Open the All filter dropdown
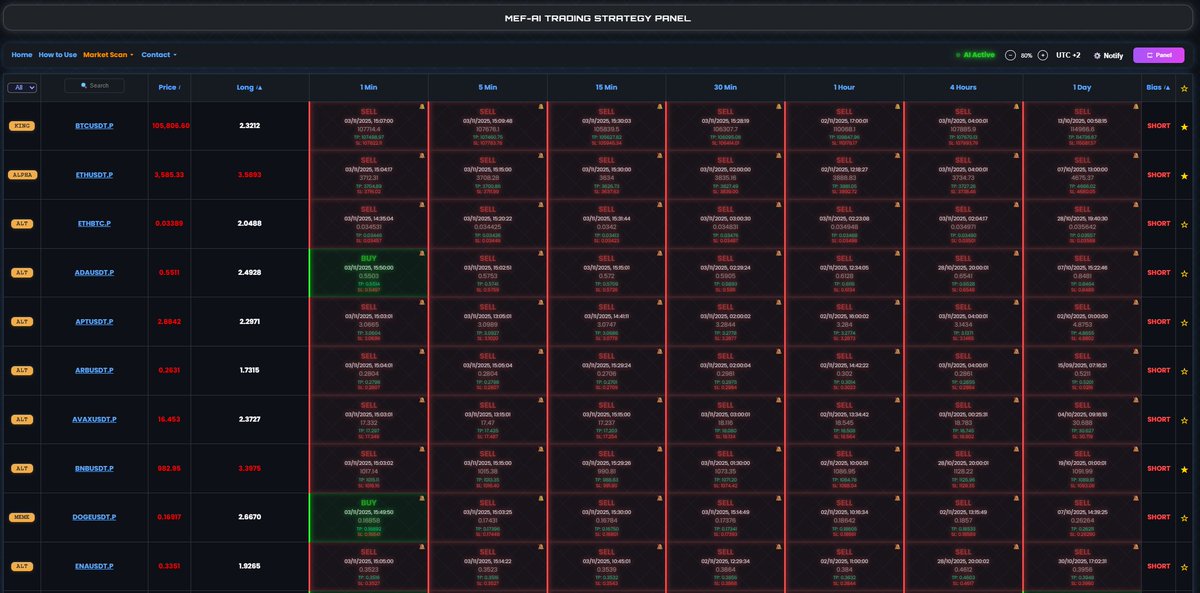 pos(22,86)
